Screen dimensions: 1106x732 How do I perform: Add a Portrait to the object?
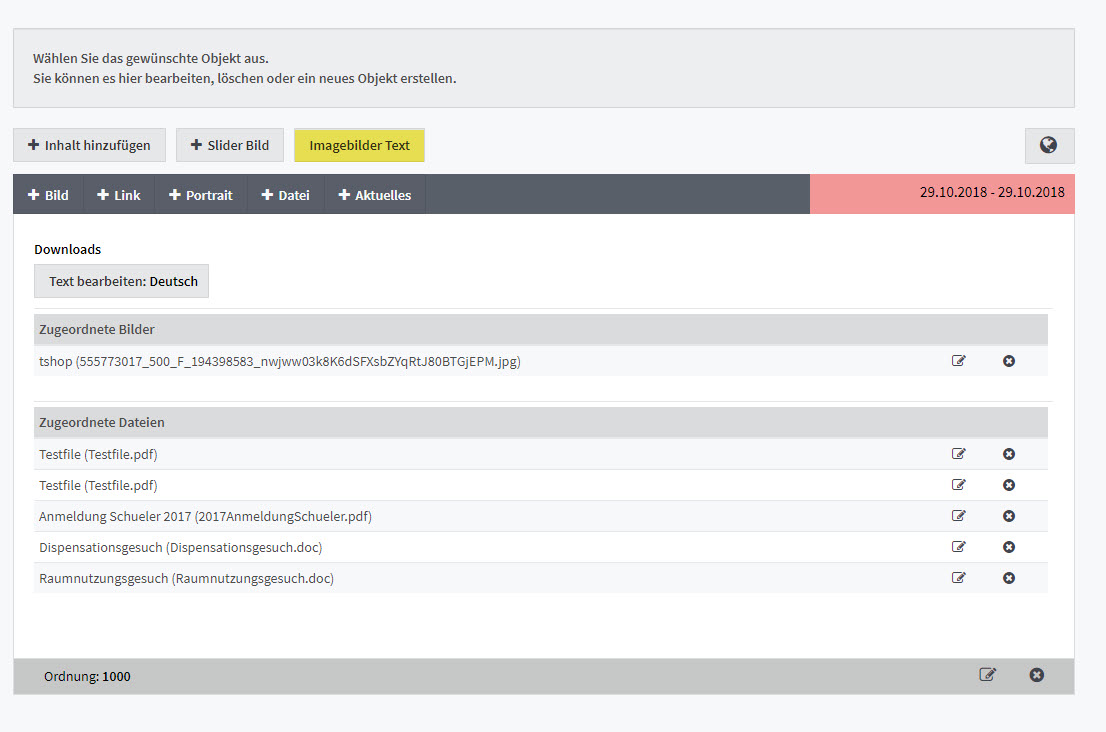tap(200, 195)
